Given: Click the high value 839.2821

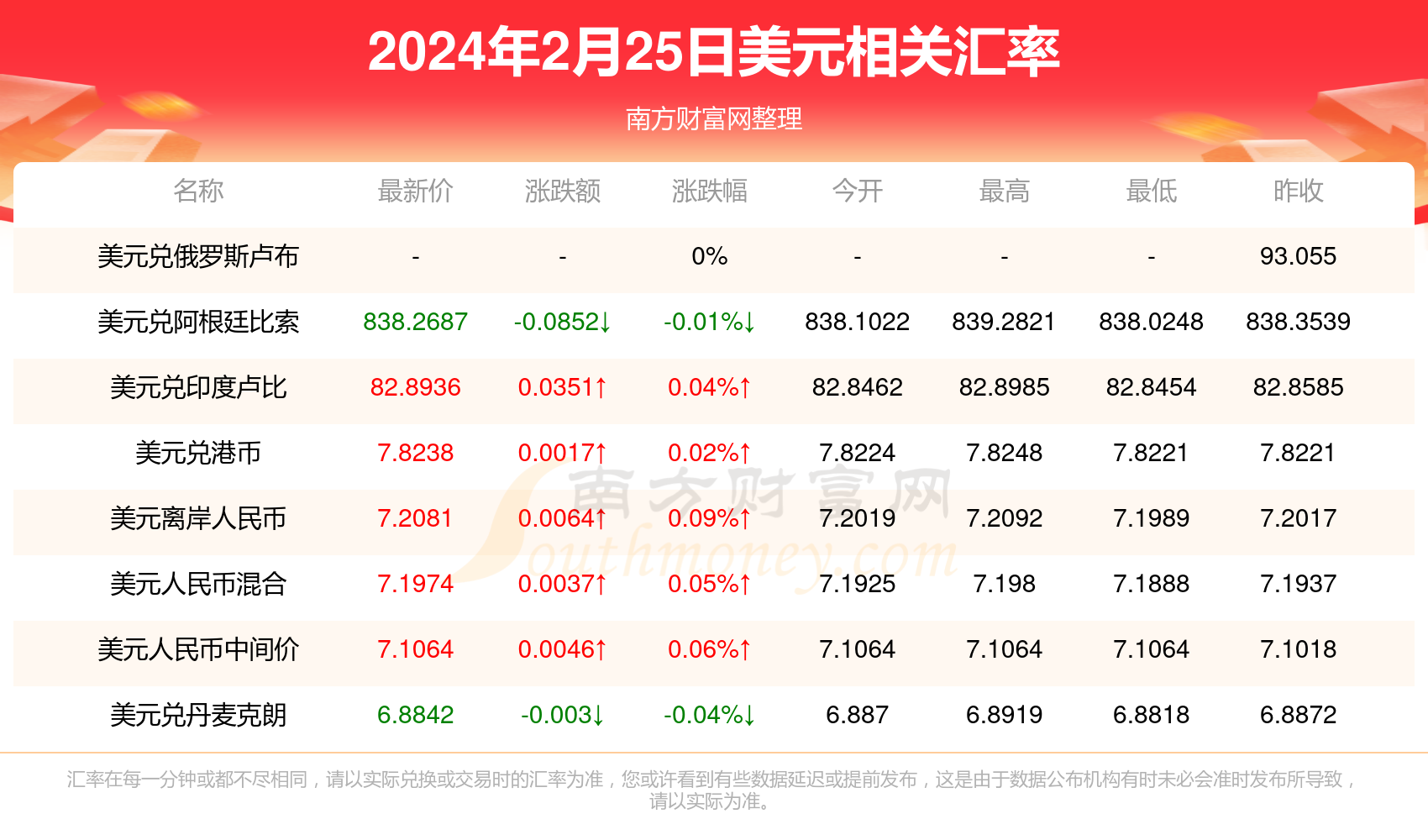Looking at the screenshot, I should click(x=1005, y=323).
